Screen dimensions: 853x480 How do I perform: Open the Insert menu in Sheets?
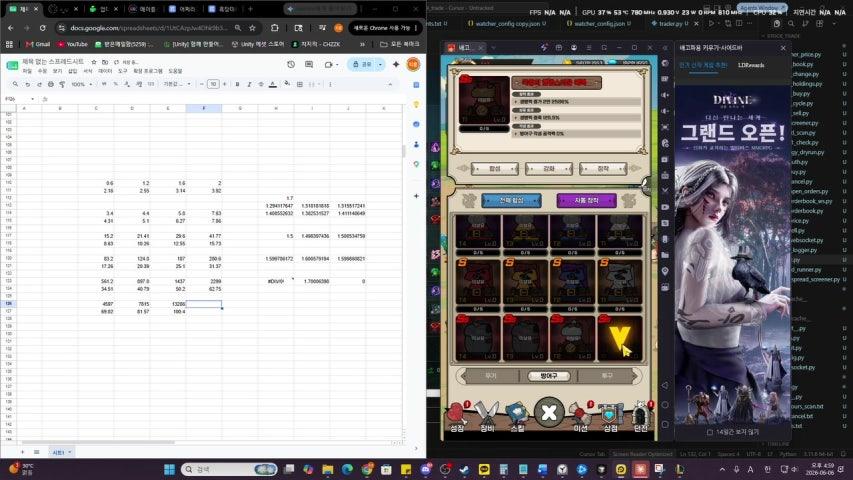coord(72,71)
